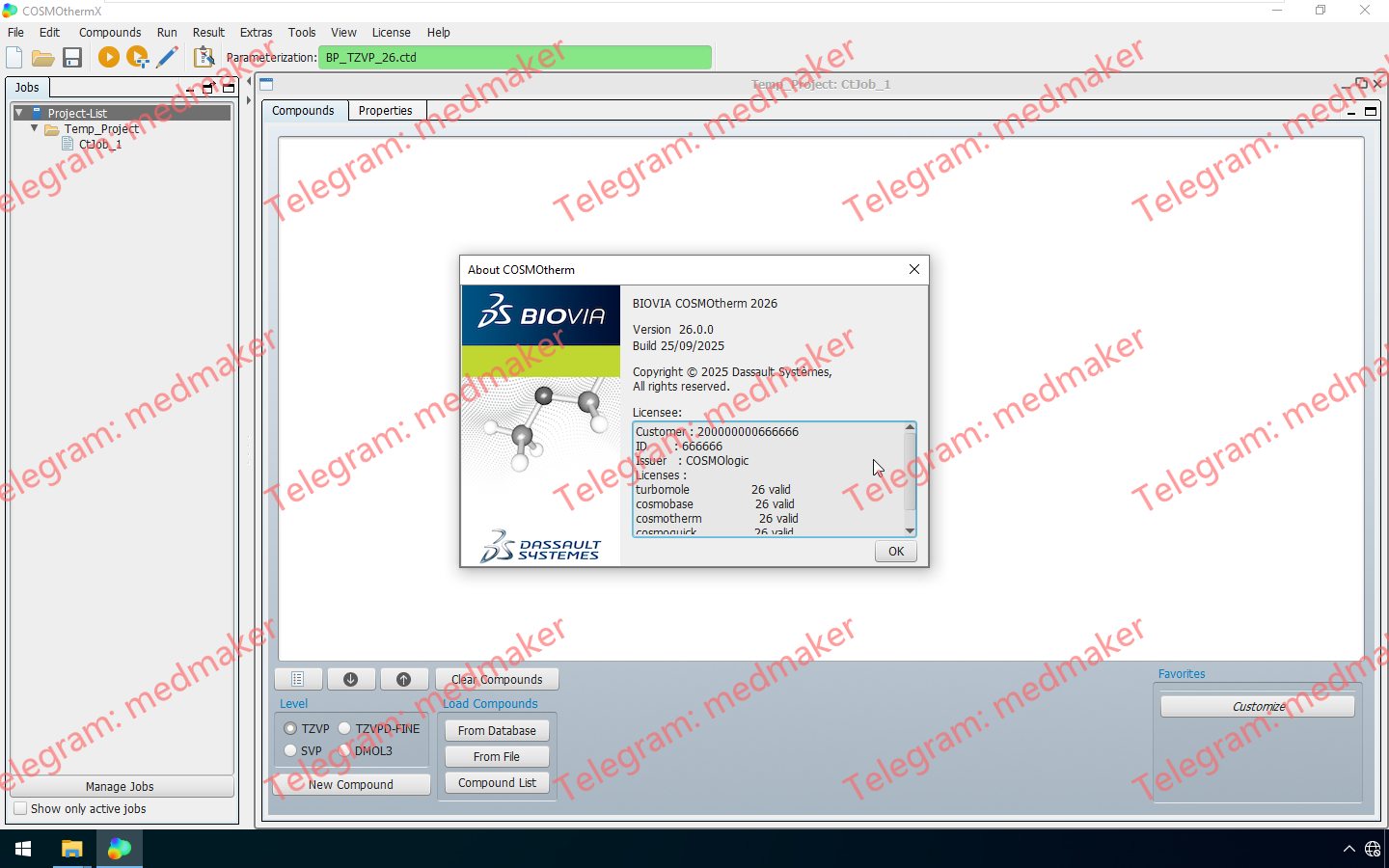Click the COSMOthermX taskbar icon

point(119,849)
